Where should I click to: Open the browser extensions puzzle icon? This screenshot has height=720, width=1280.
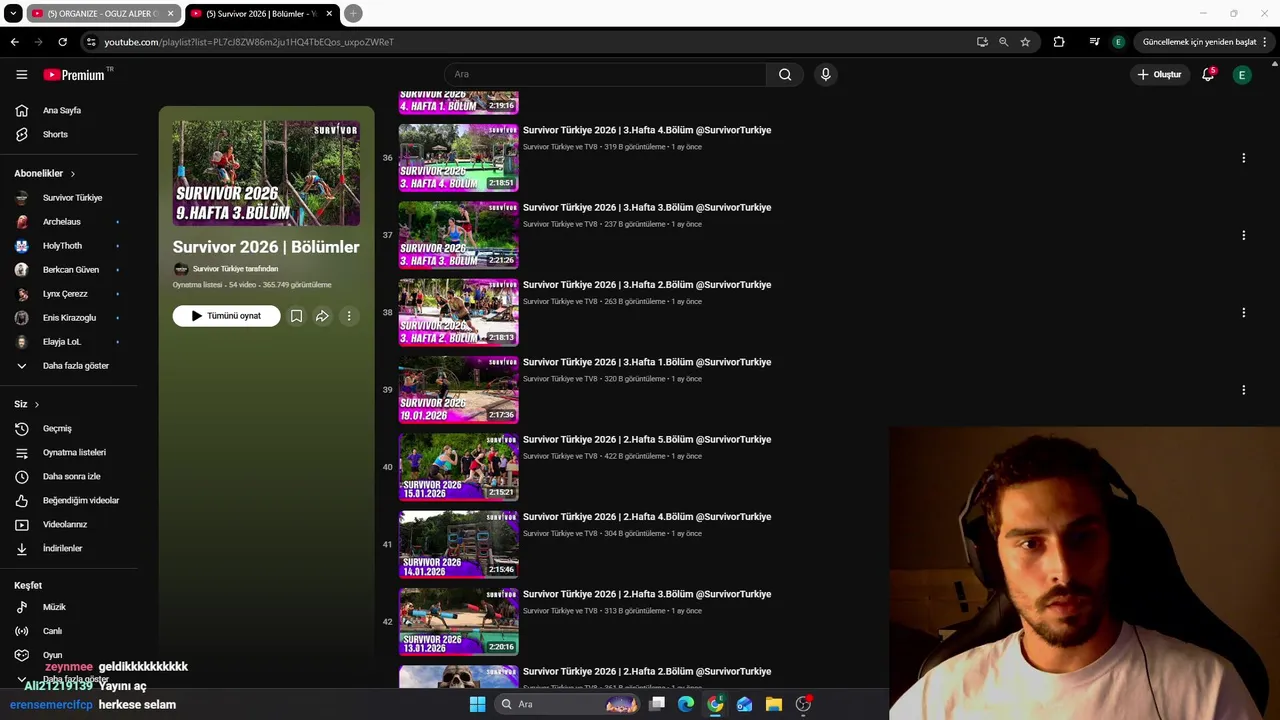[x=1059, y=42]
